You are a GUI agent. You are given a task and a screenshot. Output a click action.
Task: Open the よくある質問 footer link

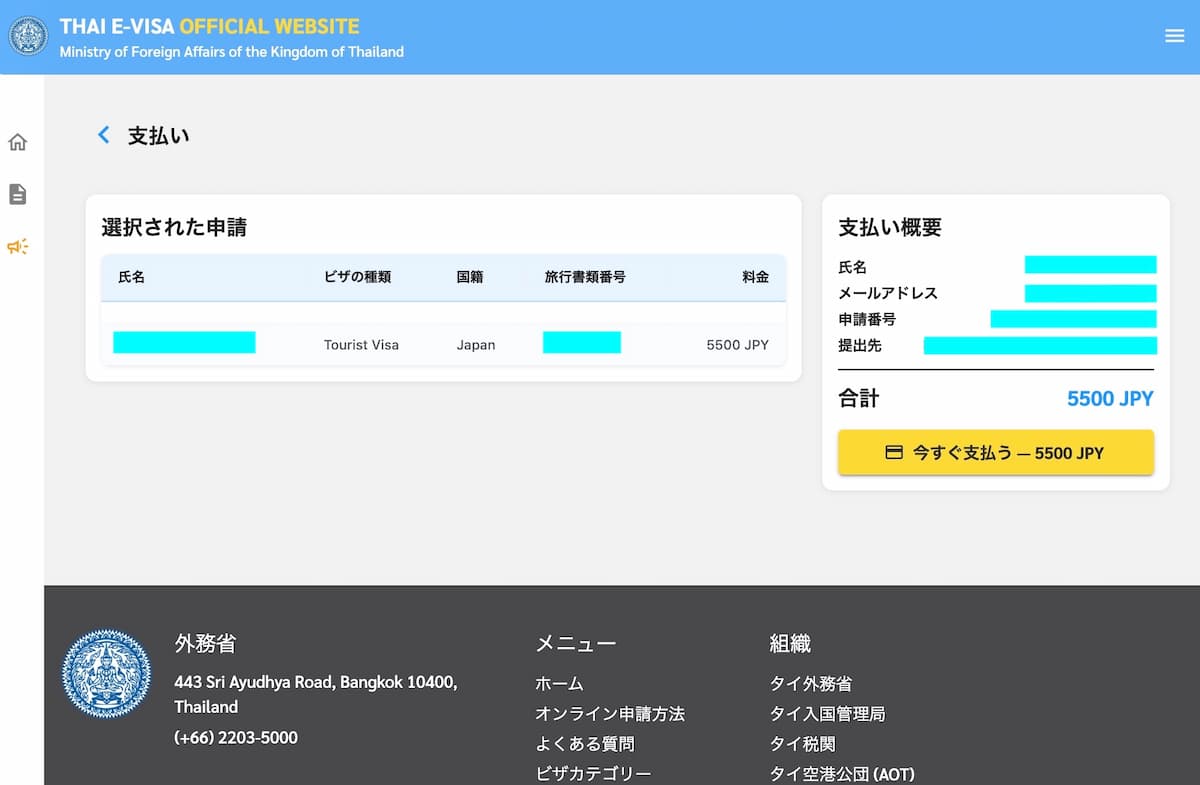coord(584,744)
